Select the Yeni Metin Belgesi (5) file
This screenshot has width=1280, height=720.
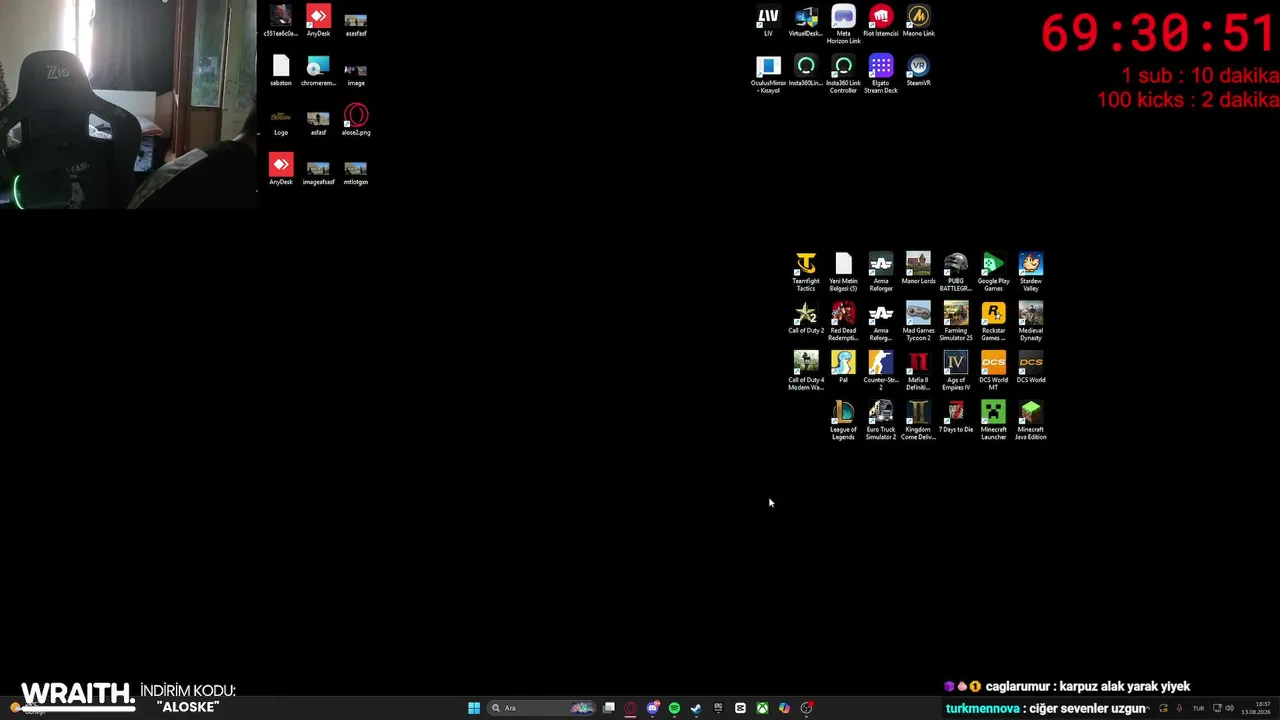click(x=843, y=272)
